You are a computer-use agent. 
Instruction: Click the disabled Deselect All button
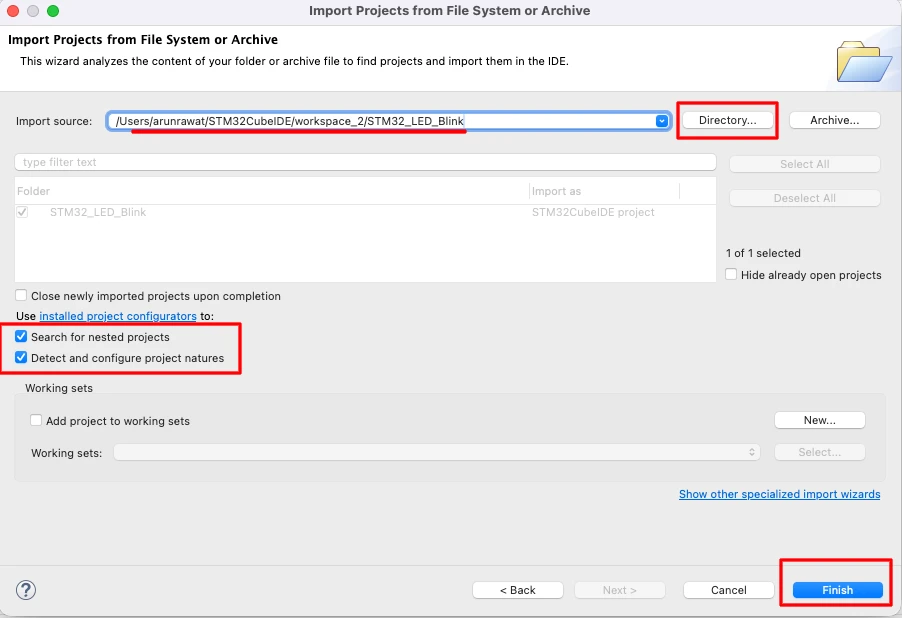click(x=805, y=198)
